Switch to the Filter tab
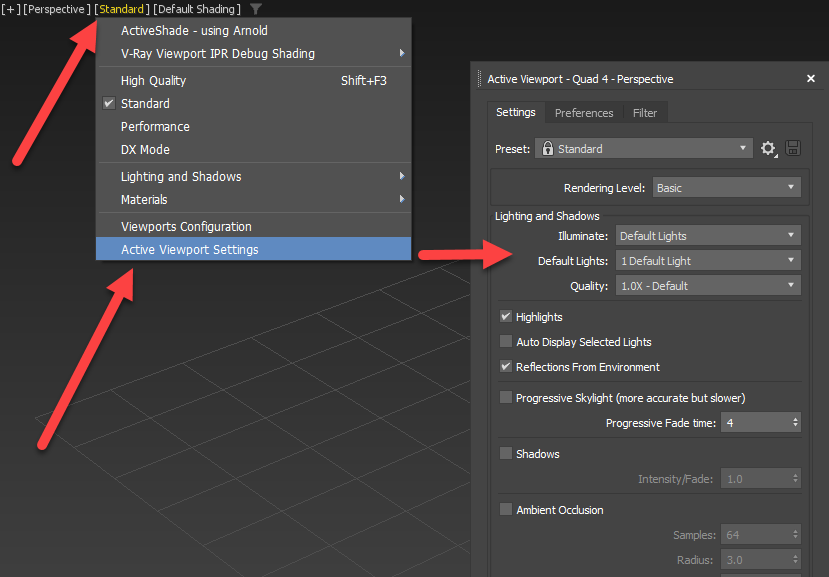 (x=645, y=112)
